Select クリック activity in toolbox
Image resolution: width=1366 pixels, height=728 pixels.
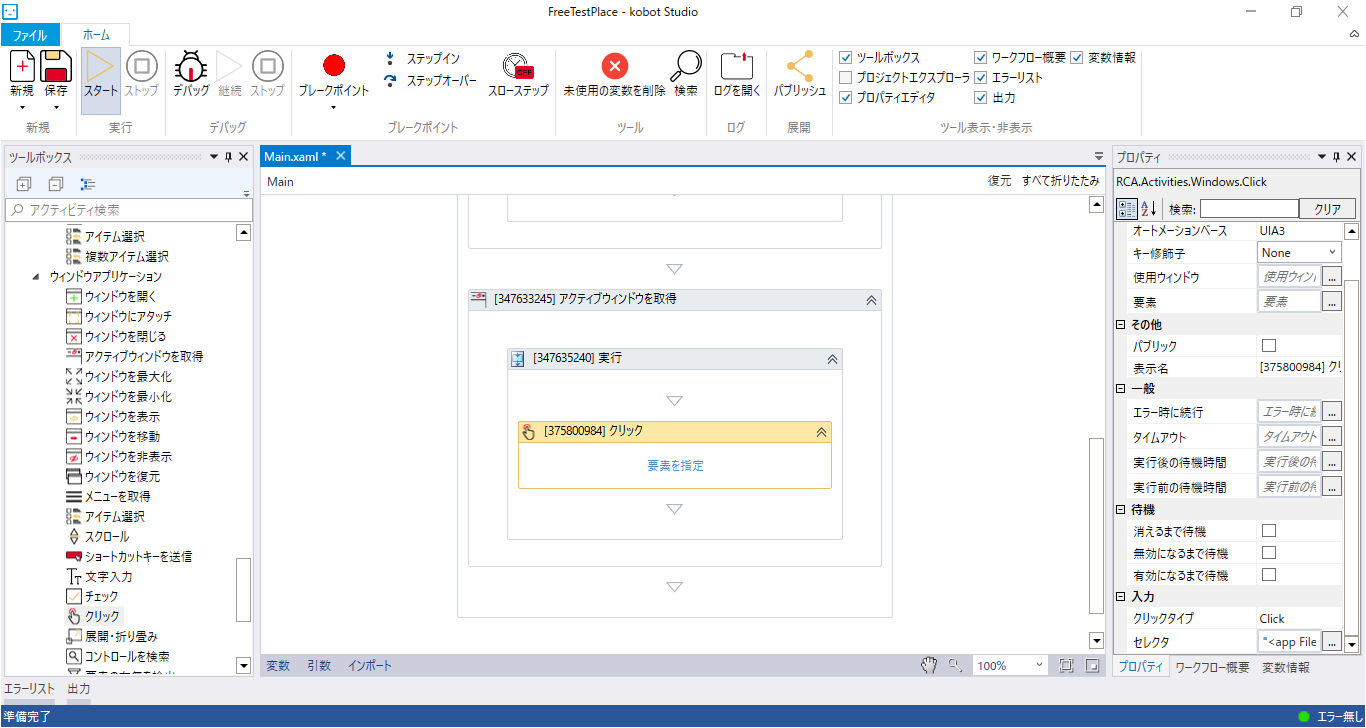tap(93, 616)
